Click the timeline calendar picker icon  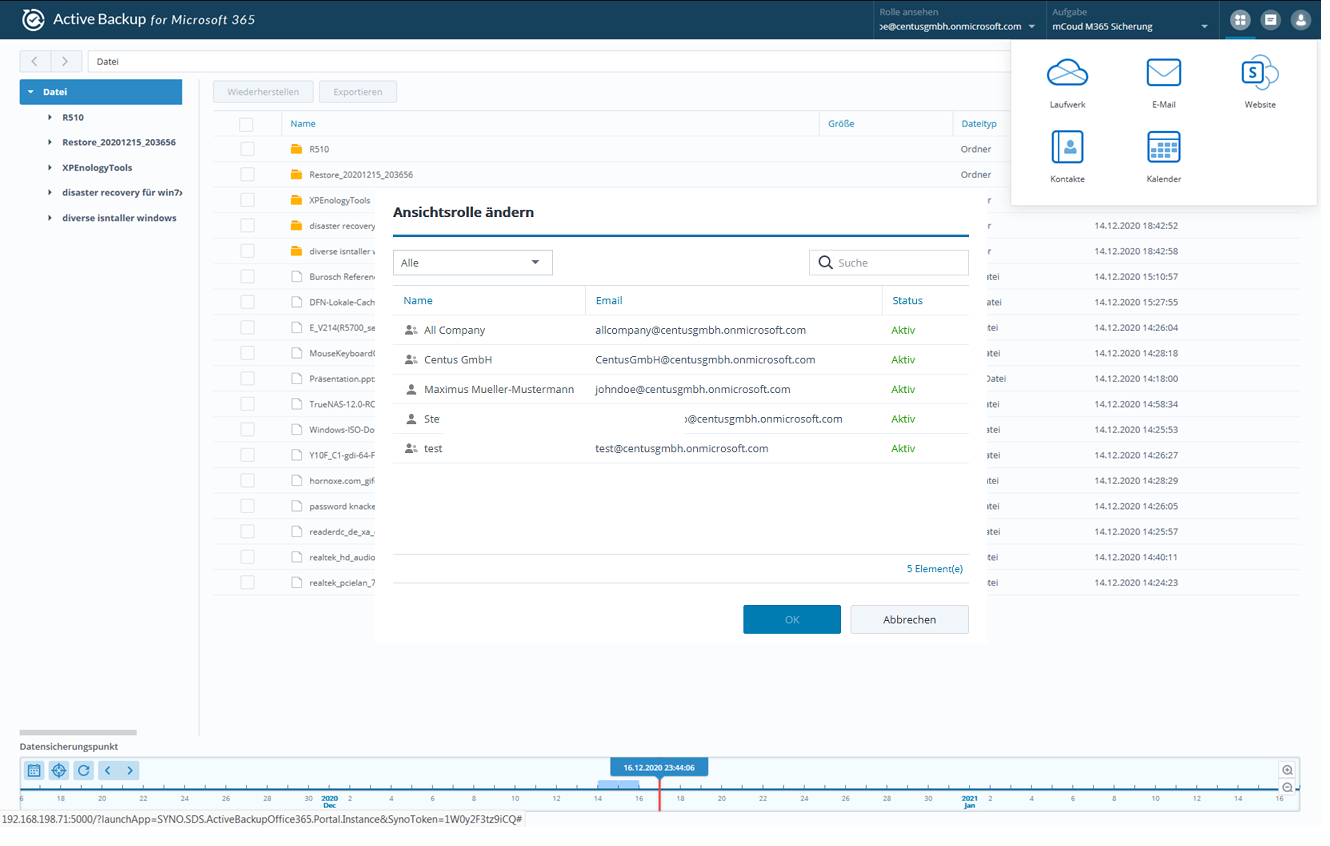[34, 770]
